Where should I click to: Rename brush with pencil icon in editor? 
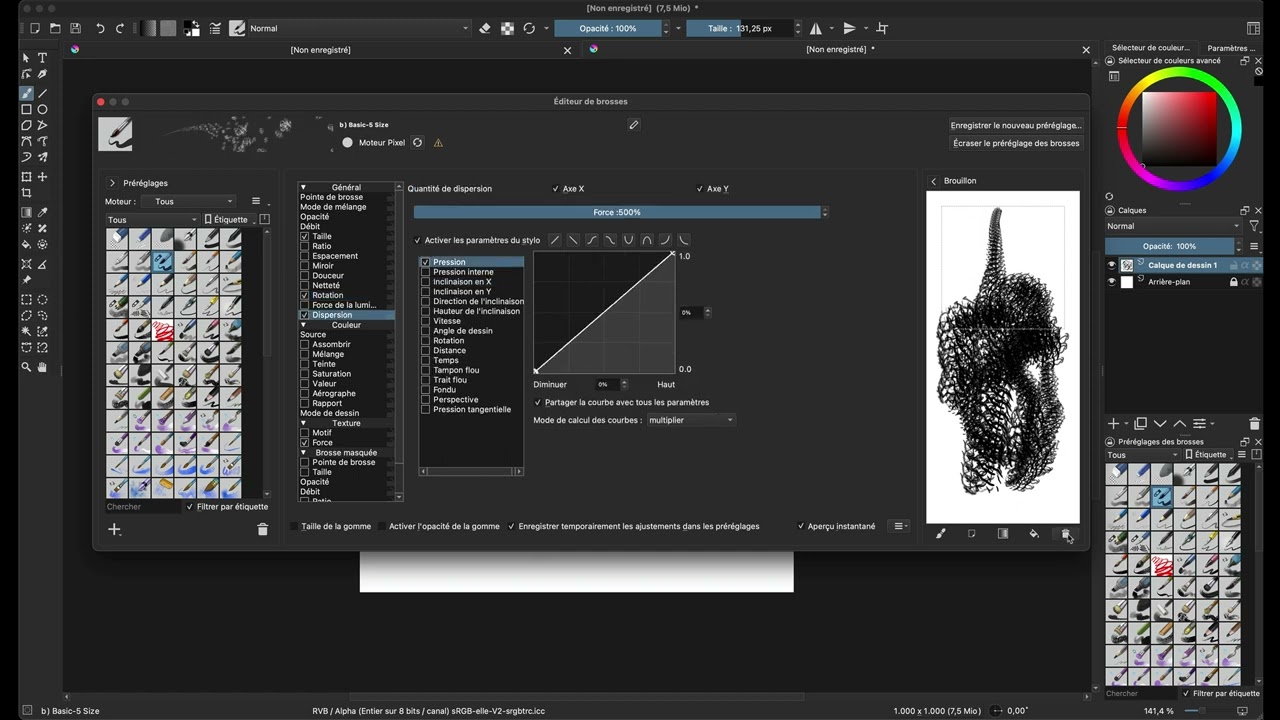[633, 125]
